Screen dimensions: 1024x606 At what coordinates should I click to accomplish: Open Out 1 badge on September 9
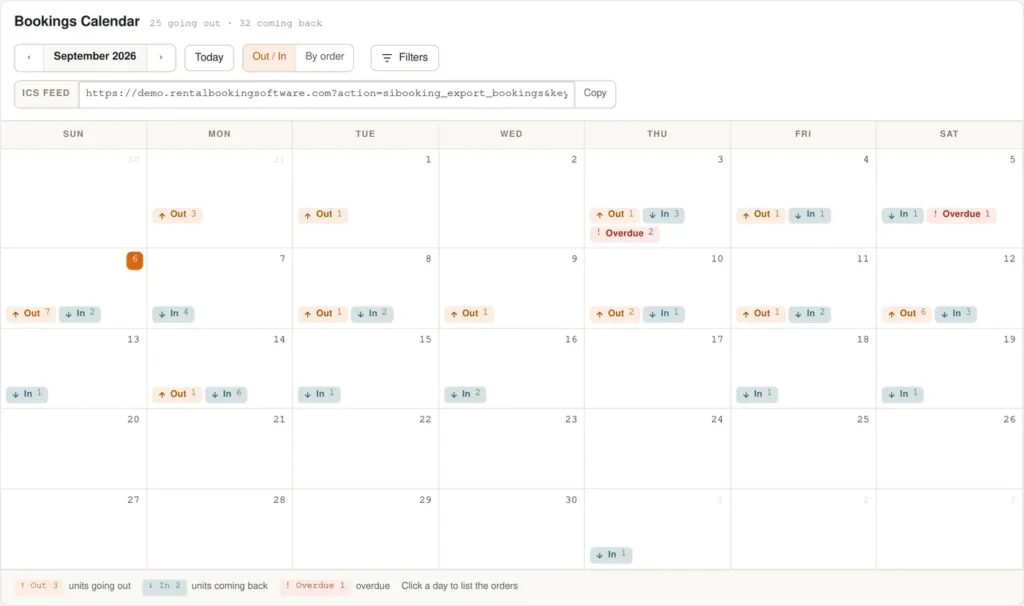[x=469, y=313]
